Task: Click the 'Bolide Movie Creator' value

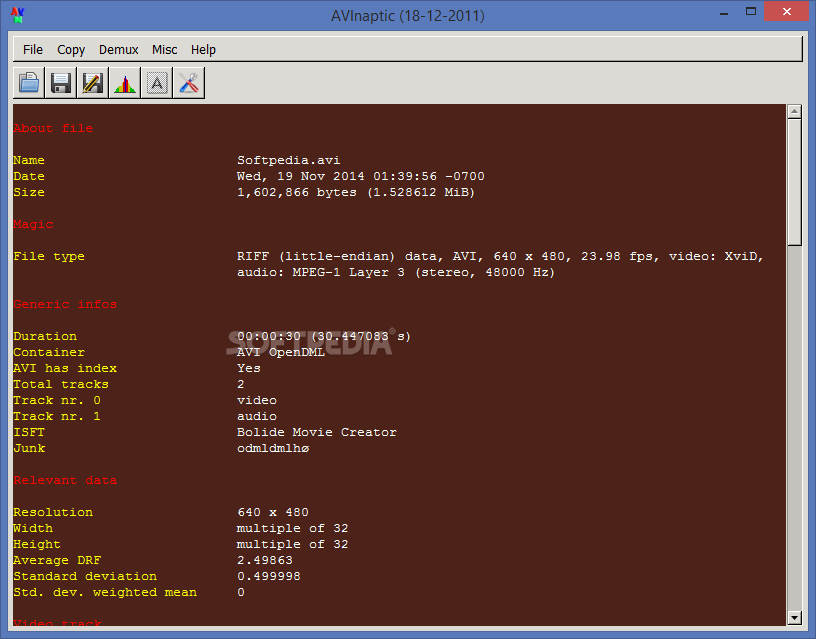Action: pyautogui.click(x=317, y=432)
